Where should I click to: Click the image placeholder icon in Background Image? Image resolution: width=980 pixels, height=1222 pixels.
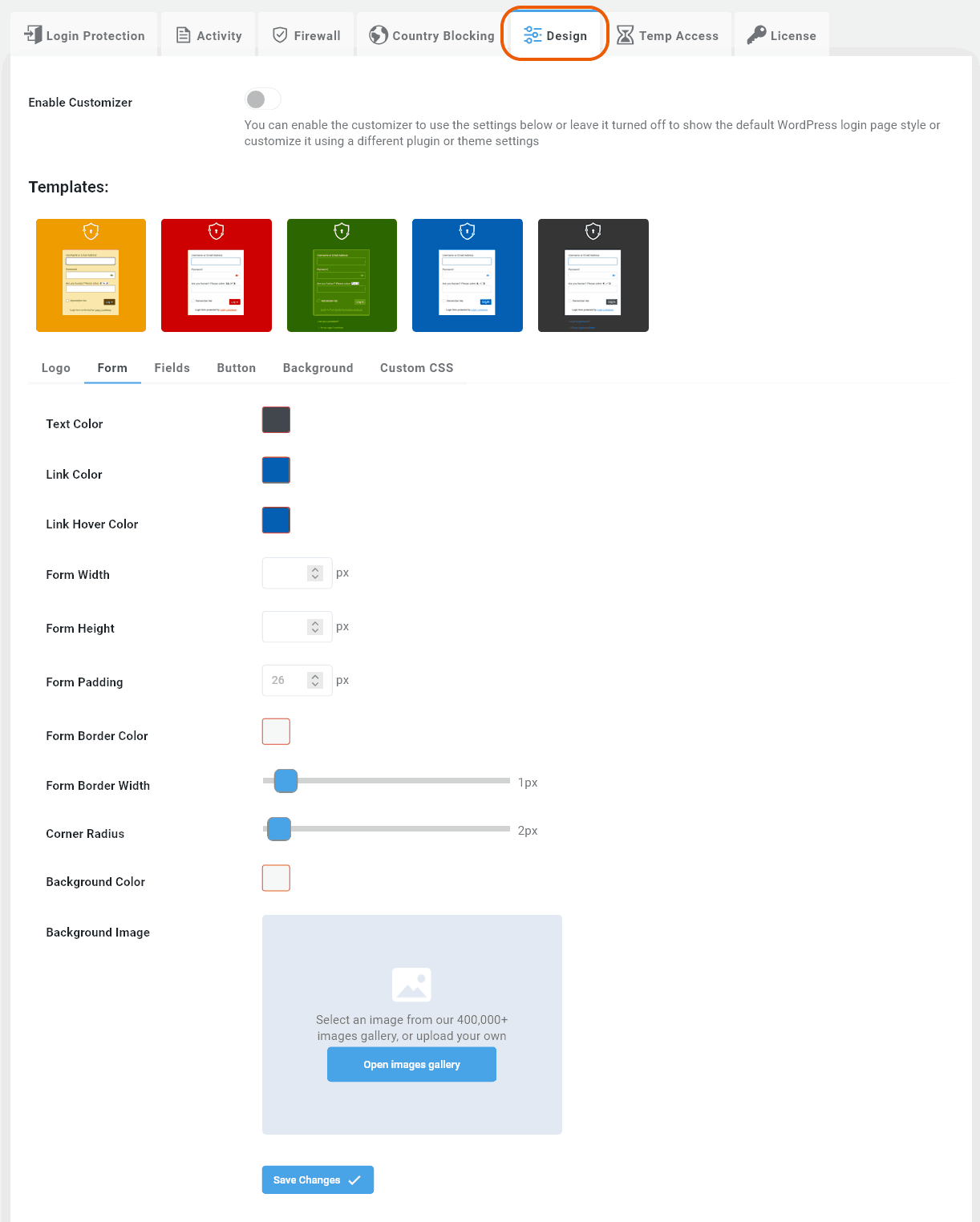coord(411,985)
